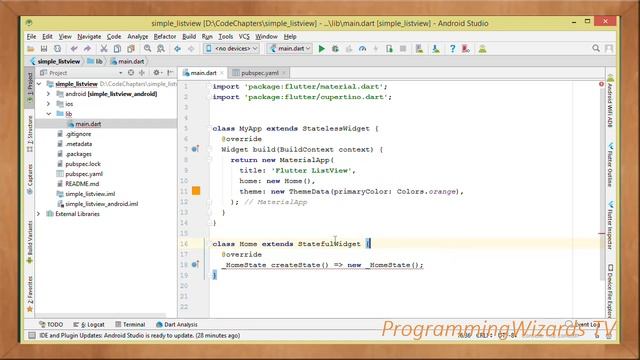Viewport: 640px width, 360px height.
Task: Click the scroll-from-source target icon in Project panel
Action: tap(131, 73)
